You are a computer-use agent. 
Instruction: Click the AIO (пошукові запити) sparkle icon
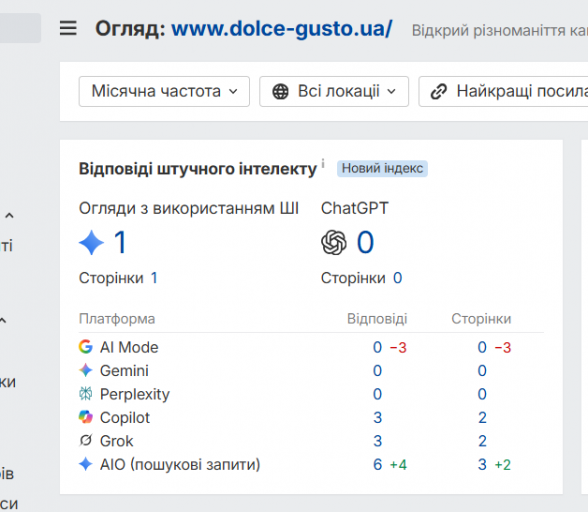point(86,464)
